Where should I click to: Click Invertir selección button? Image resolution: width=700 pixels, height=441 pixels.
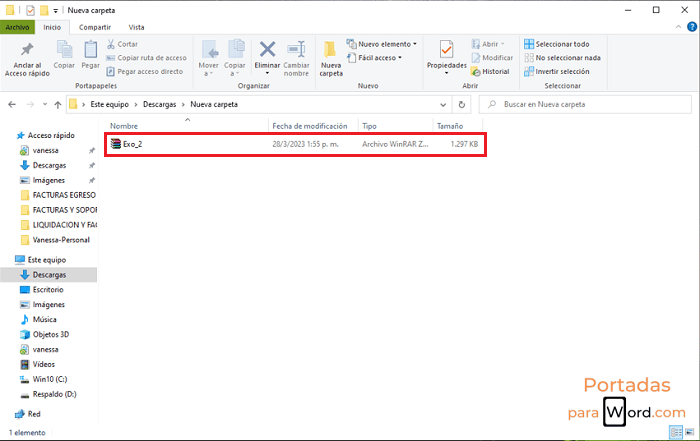(x=562, y=71)
